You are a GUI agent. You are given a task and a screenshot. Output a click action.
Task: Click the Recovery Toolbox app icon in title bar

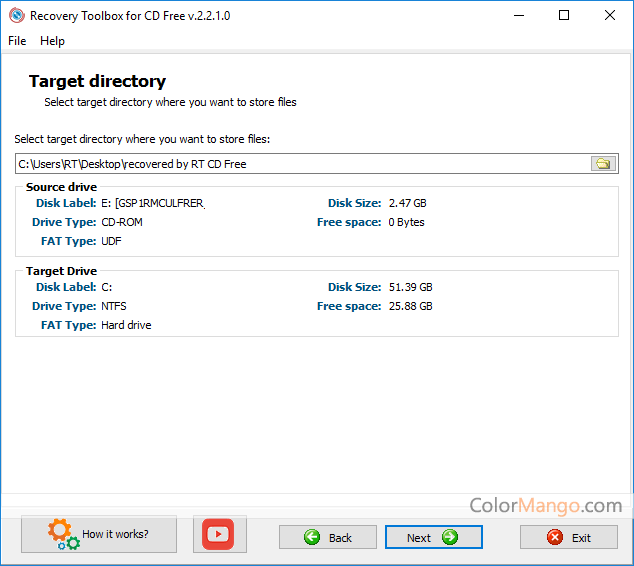pyautogui.click(x=15, y=16)
